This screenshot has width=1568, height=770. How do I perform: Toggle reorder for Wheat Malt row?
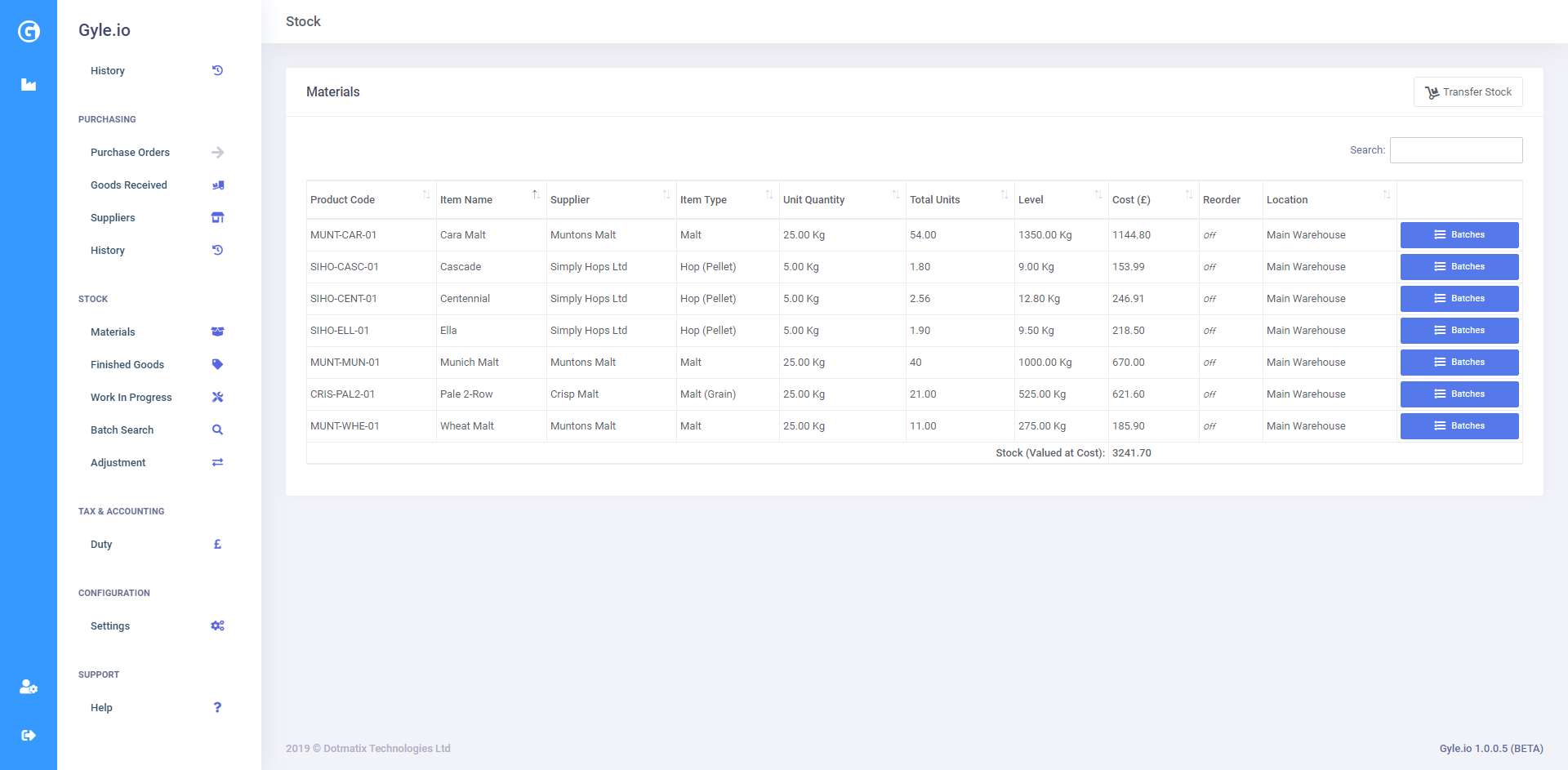click(1209, 426)
